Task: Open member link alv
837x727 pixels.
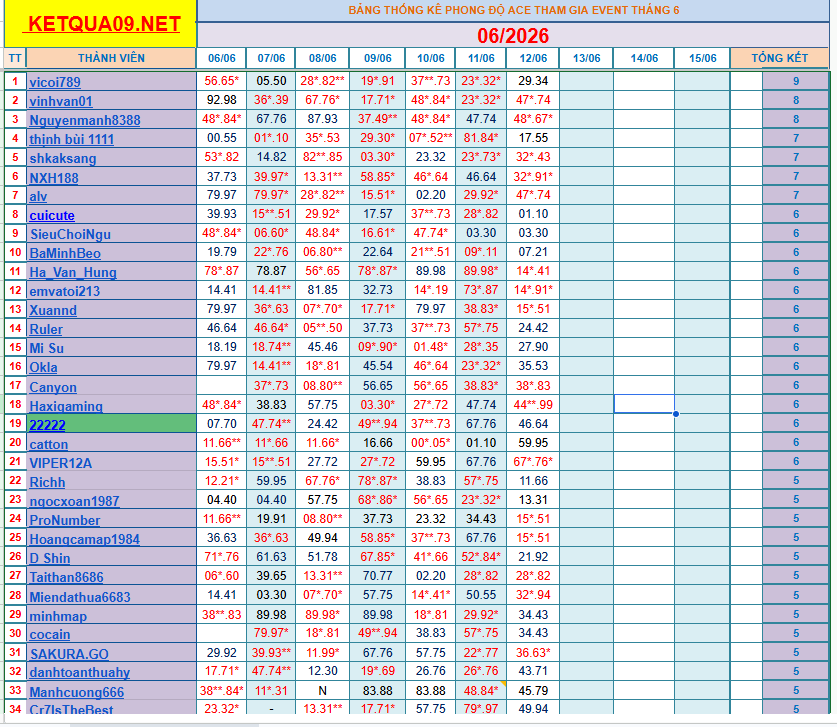Action: [x=38, y=196]
